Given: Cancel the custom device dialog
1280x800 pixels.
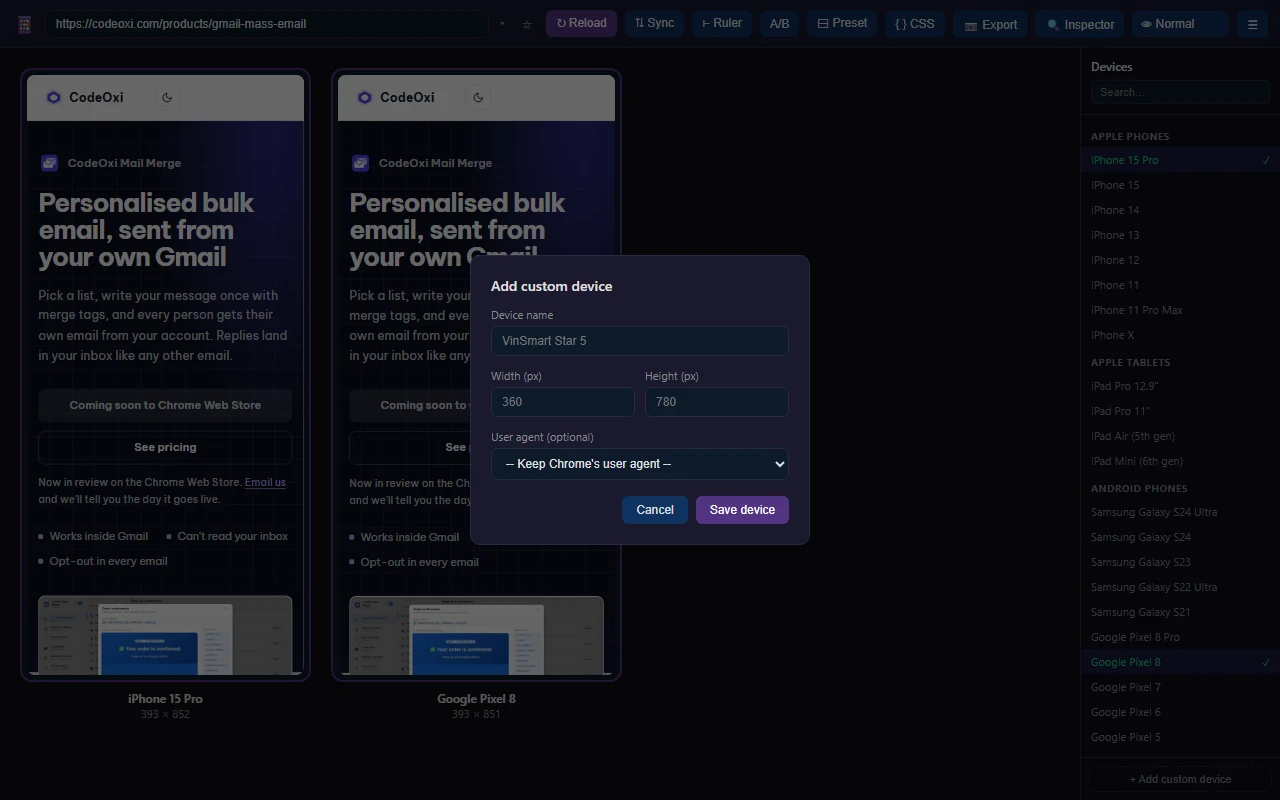Looking at the screenshot, I should 655,510.
